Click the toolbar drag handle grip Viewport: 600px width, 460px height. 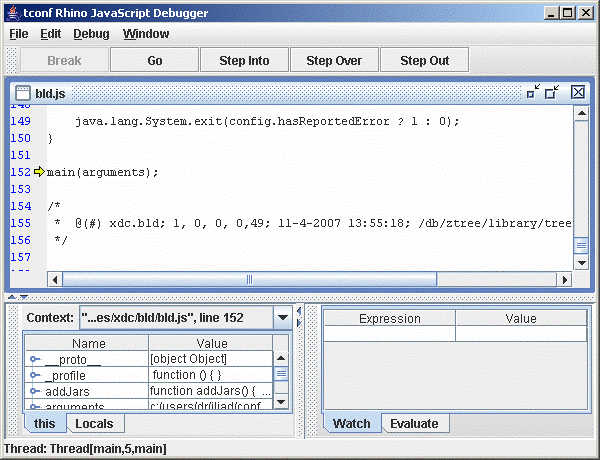point(11,60)
